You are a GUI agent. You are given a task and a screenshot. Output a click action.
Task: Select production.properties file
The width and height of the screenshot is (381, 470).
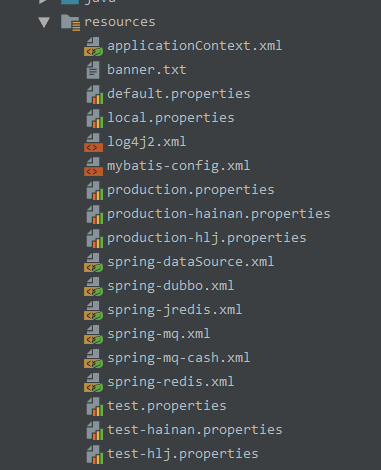pos(191,190)
